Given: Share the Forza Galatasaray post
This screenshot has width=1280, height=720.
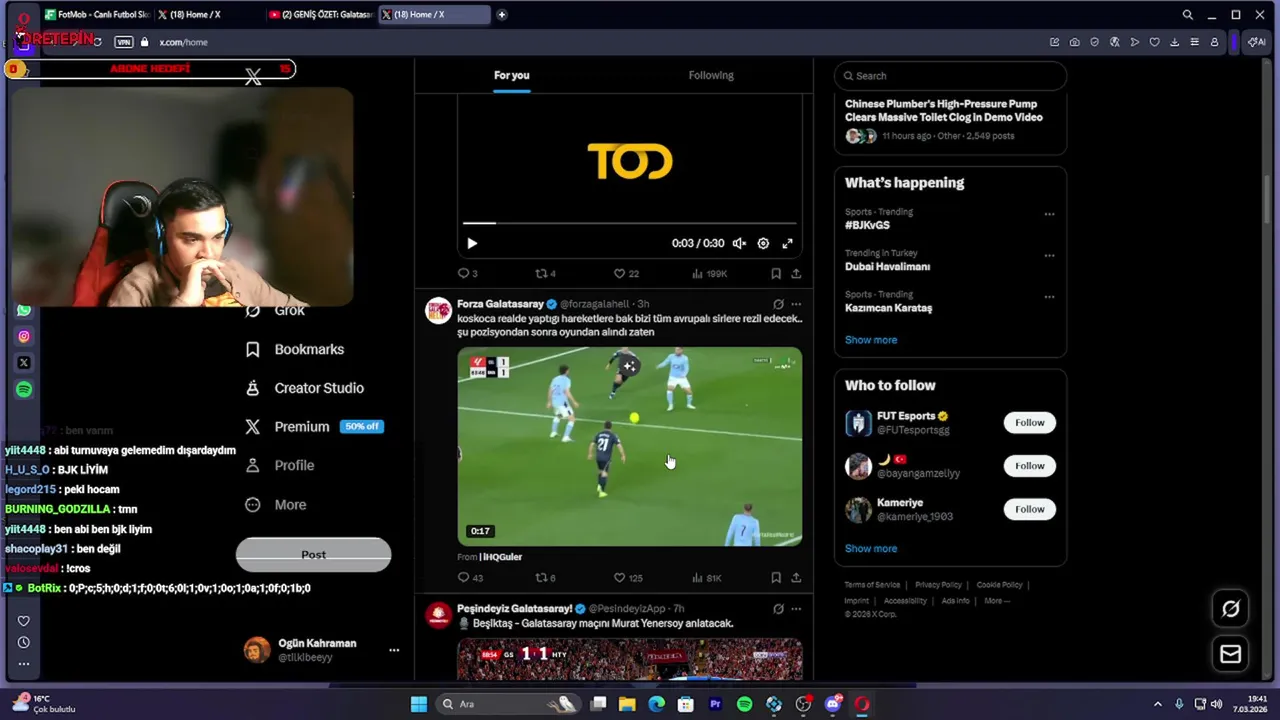Looking at the screenshot, I should 796,577.
